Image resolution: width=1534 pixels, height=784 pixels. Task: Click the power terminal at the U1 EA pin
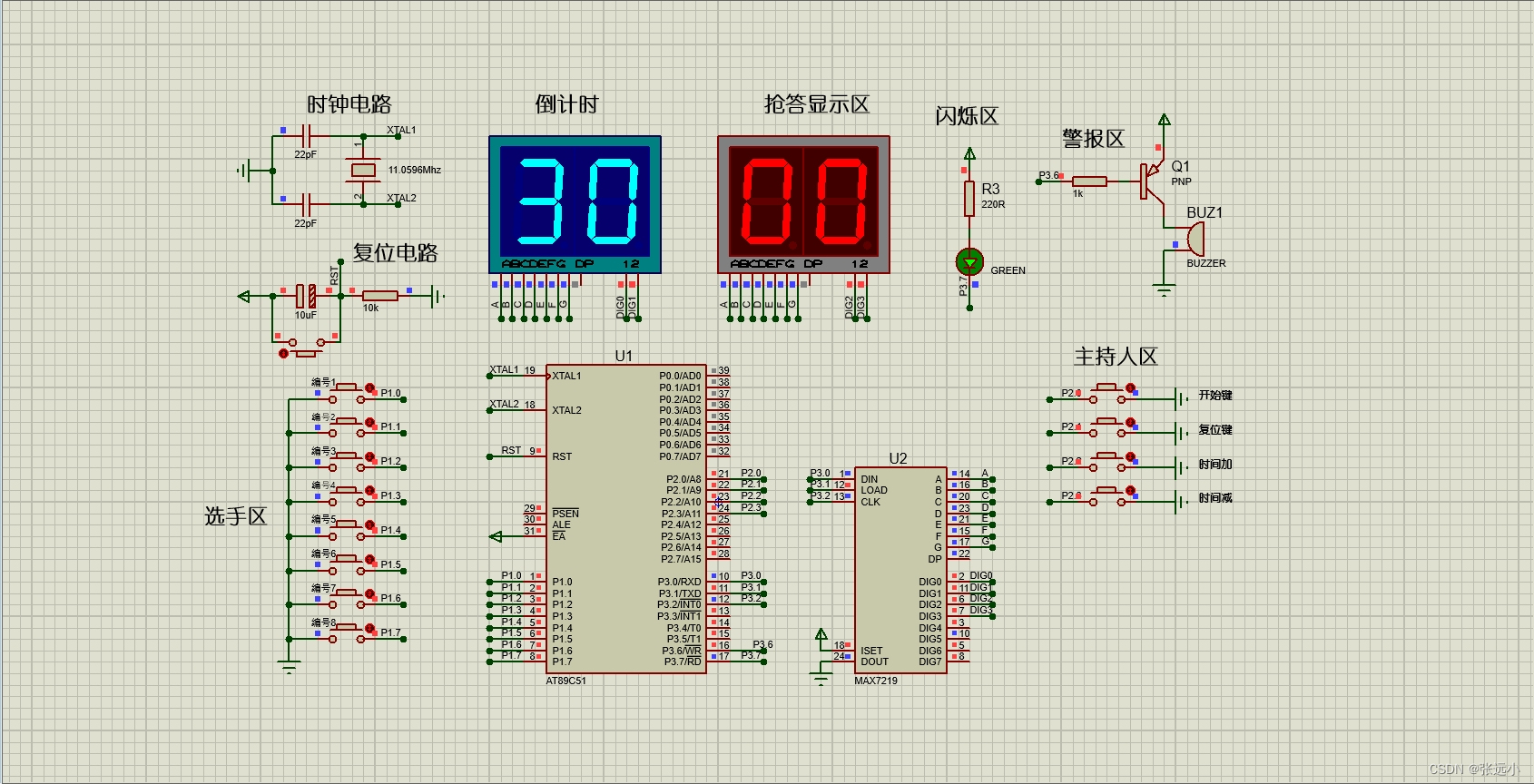[x=496, y=536]
